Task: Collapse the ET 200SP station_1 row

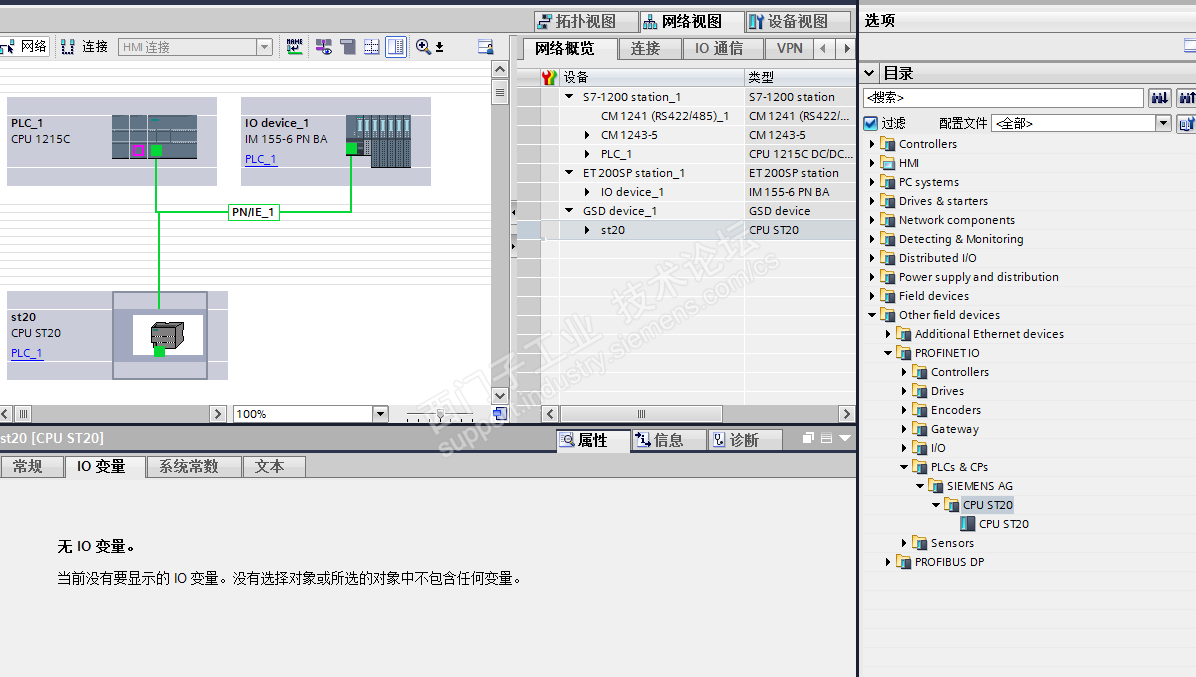Action: (x=569, y=173)
